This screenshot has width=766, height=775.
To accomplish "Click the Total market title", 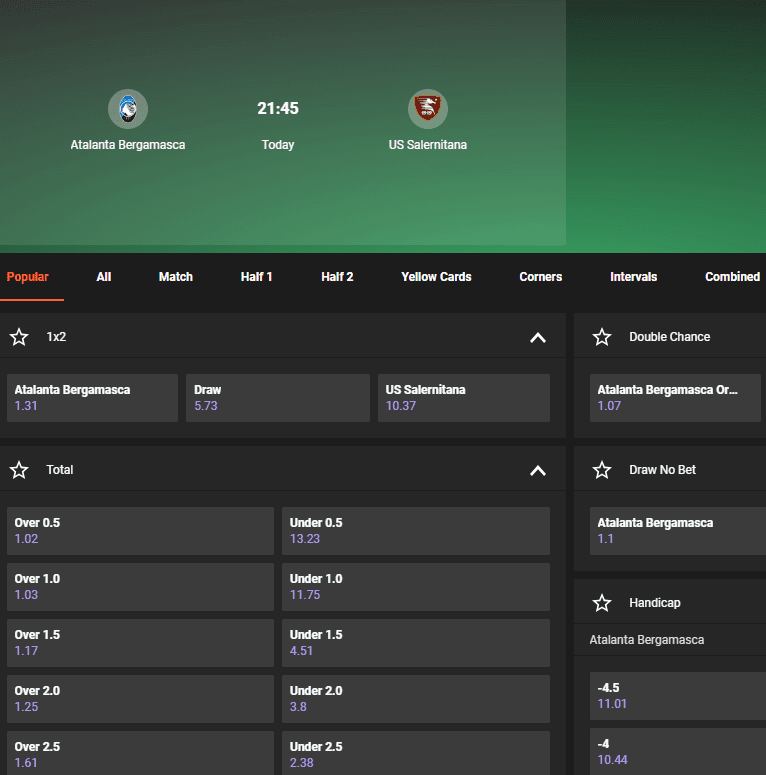I will tap(60, 470).
